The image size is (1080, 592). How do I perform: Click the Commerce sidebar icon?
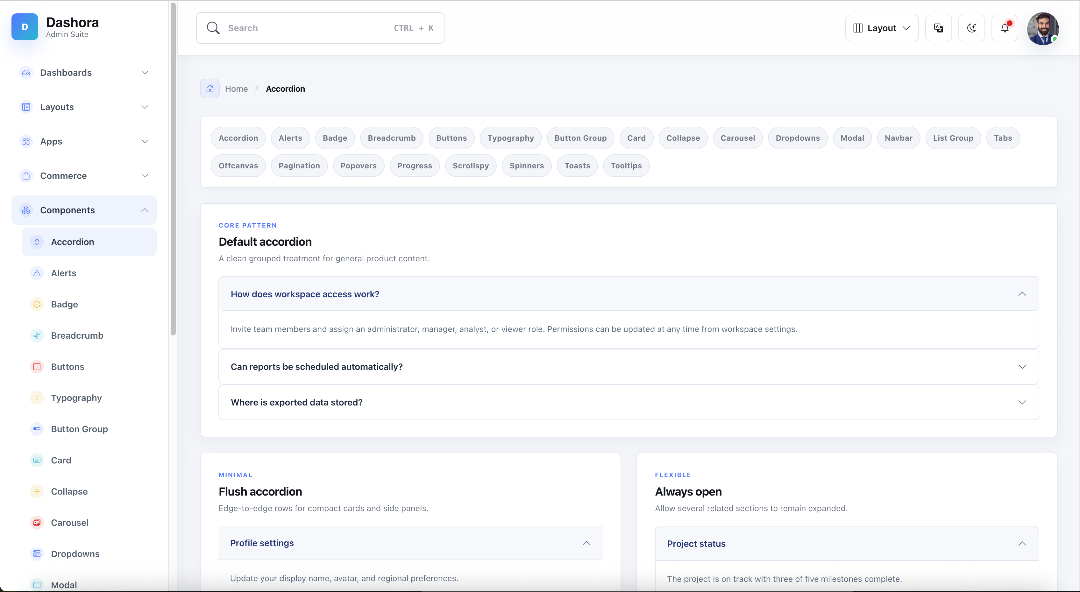coord(26,176)
